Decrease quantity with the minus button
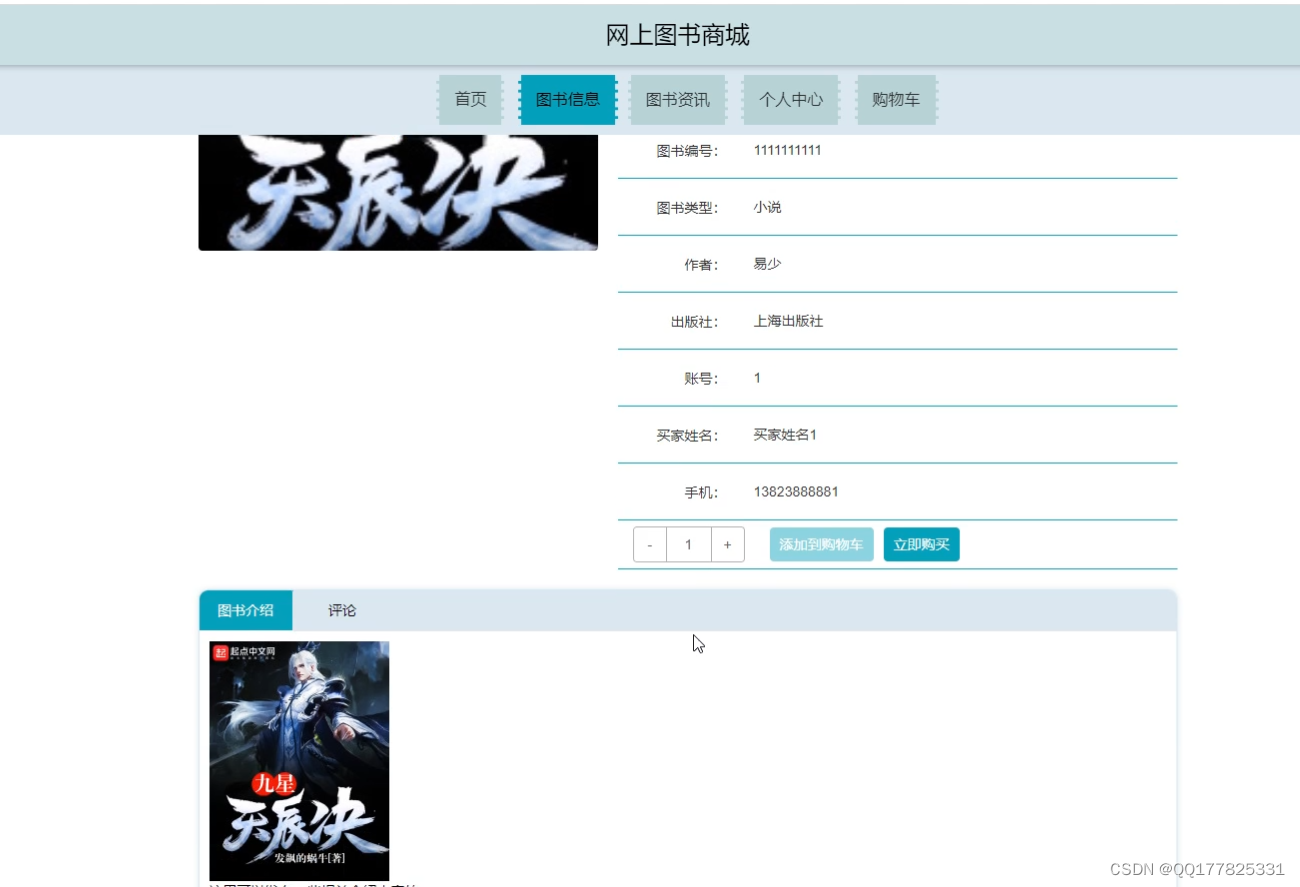The image size is (1300, 887). coord(650,545)
